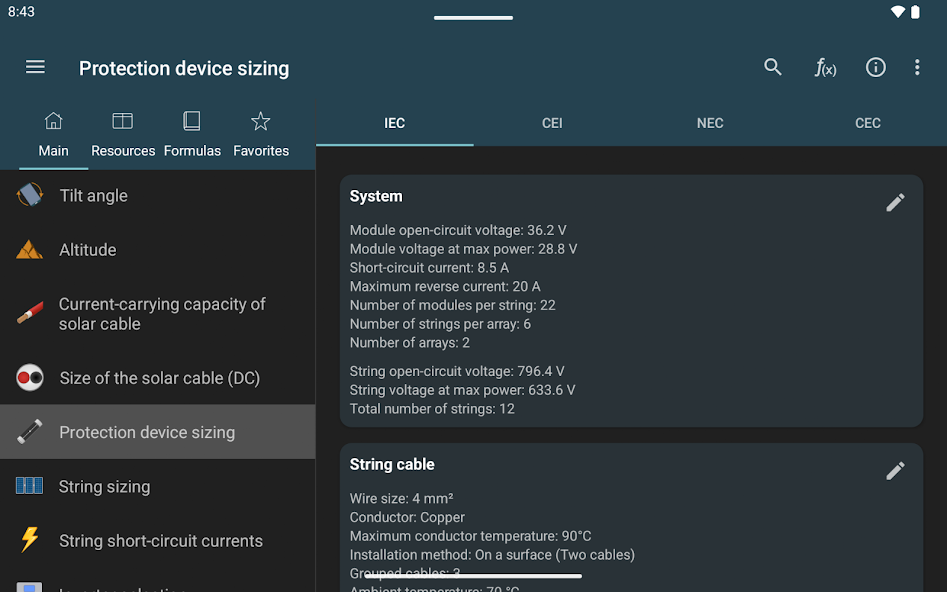The height and width of the screenshot is (592, 947).
Task: Edit the String cable card with pencil
Action: (895, 471)
